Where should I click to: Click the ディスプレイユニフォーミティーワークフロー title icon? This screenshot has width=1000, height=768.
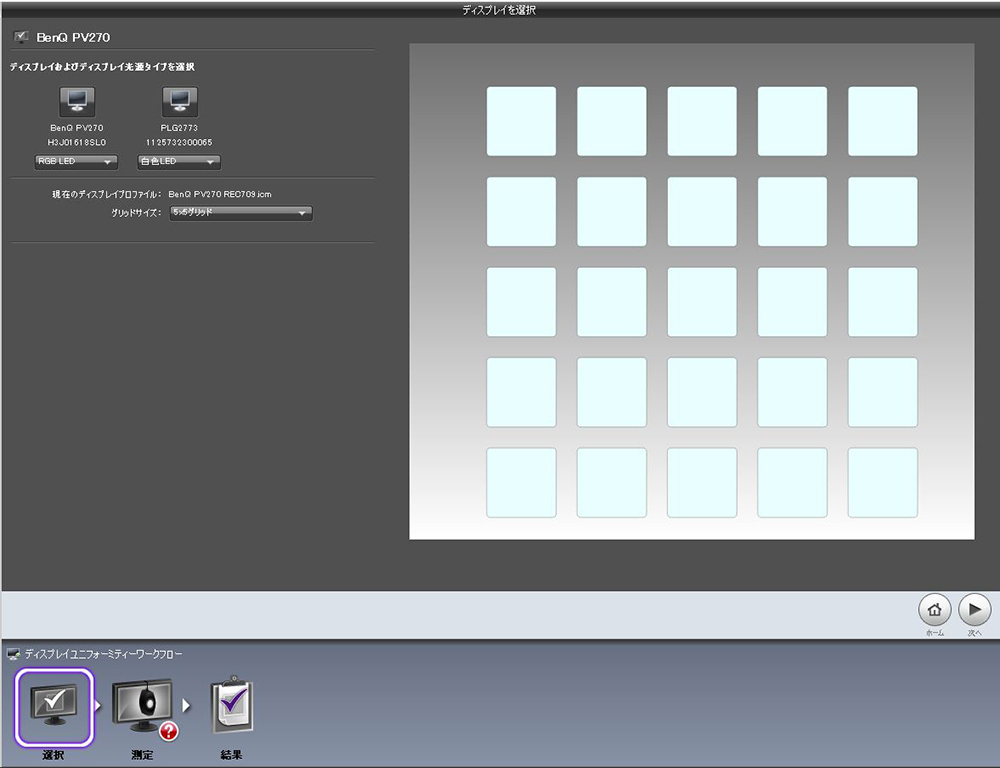(13, 653)
